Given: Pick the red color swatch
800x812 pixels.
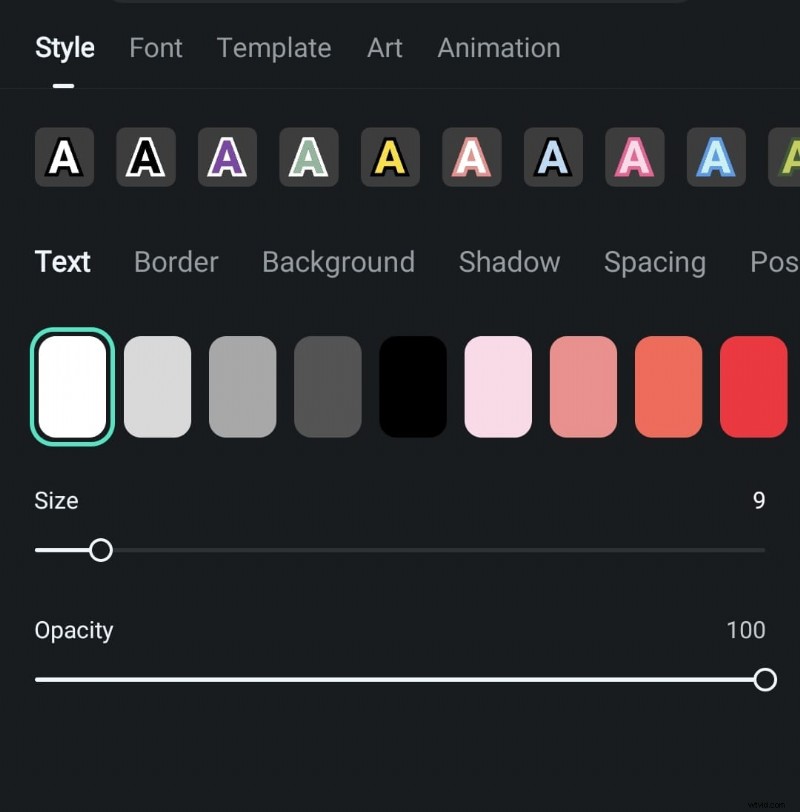Looking at the screenshot, I should point(753,385).
